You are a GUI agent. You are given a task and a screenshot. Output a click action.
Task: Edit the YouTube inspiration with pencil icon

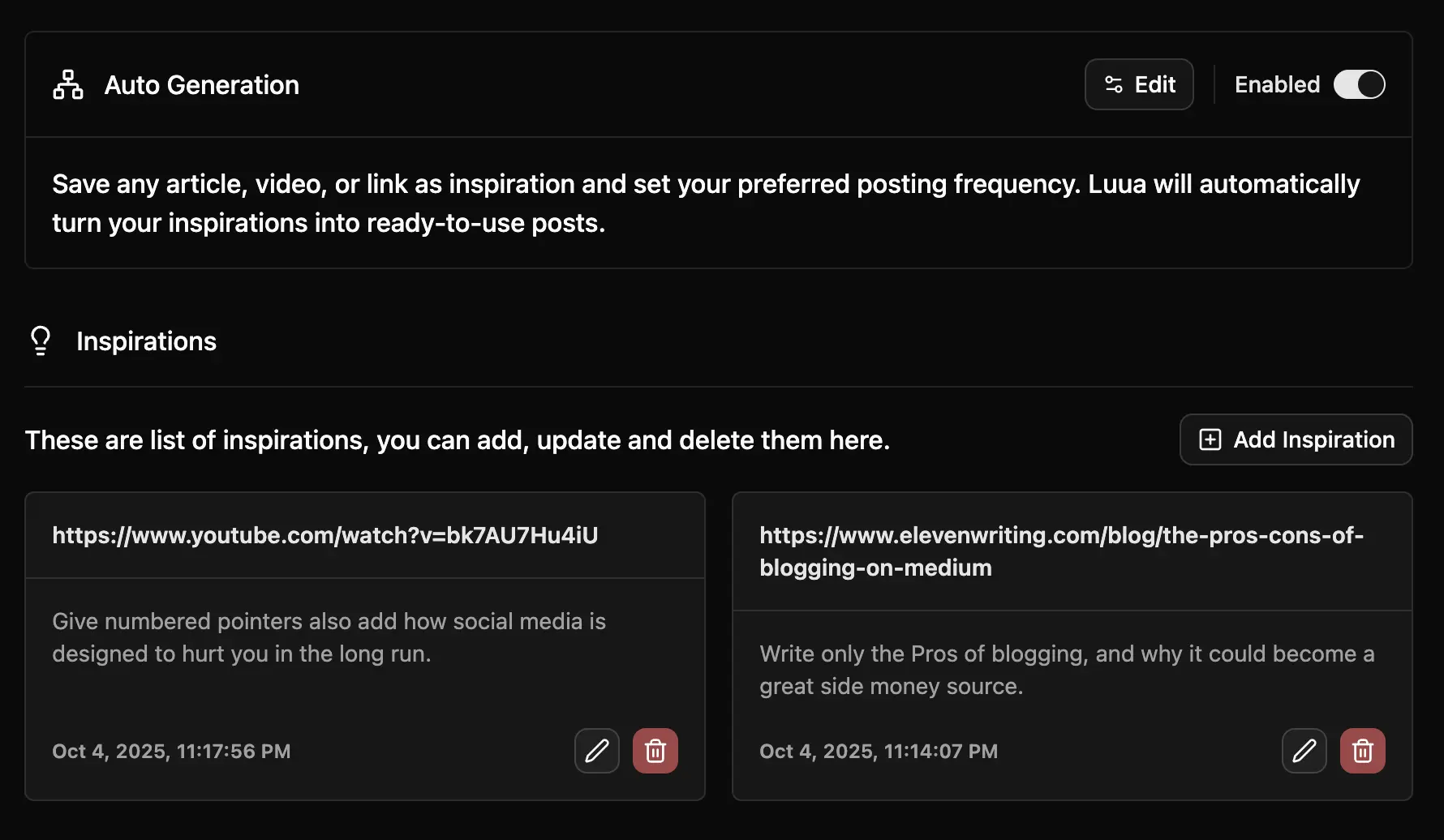597,751
